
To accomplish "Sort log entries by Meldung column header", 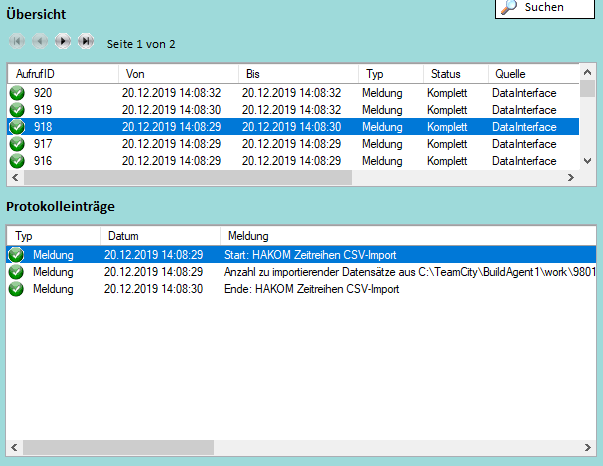I will coord(400,236).
